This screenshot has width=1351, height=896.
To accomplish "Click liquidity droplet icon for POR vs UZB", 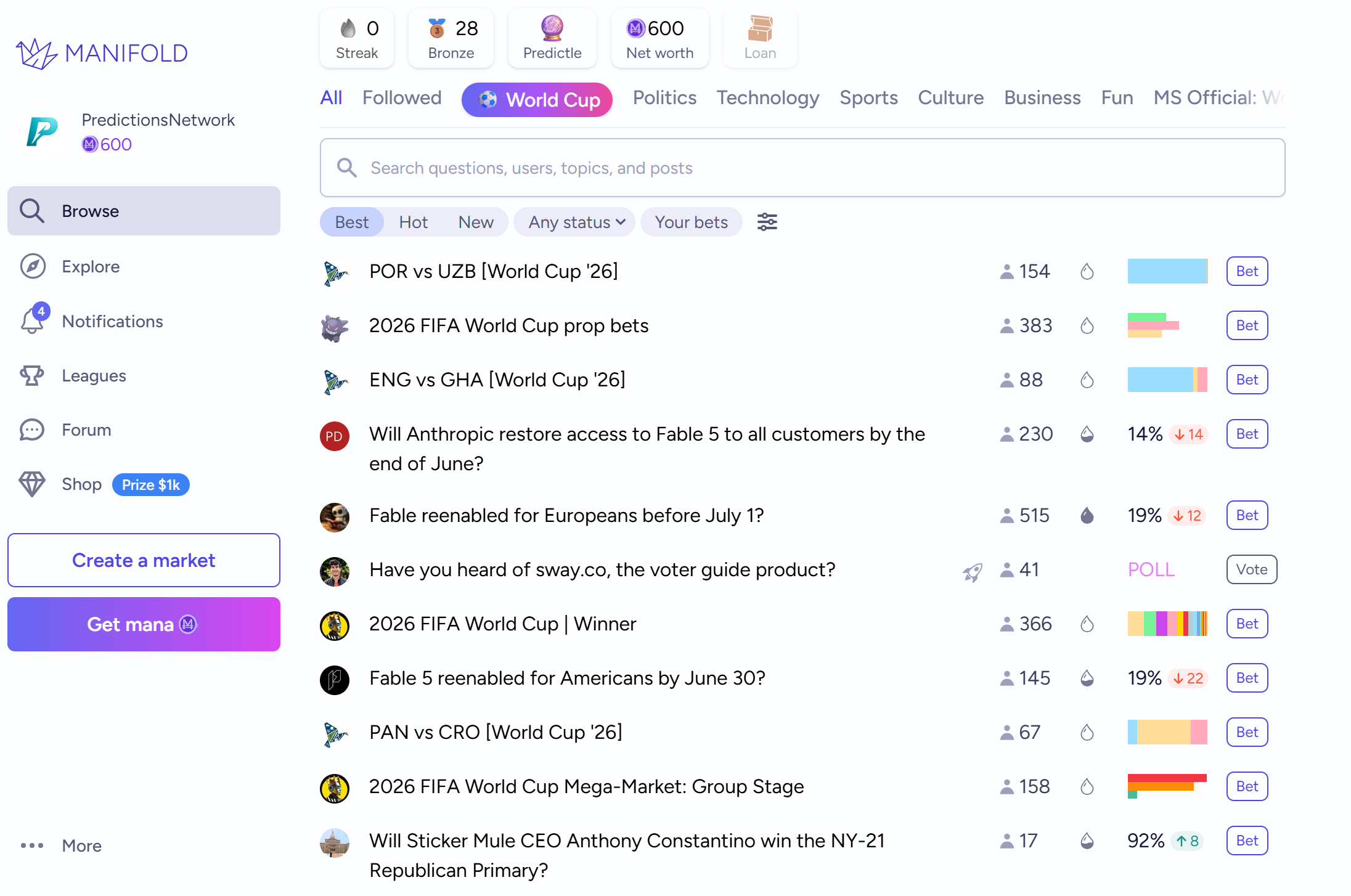I will [1087, 271].
